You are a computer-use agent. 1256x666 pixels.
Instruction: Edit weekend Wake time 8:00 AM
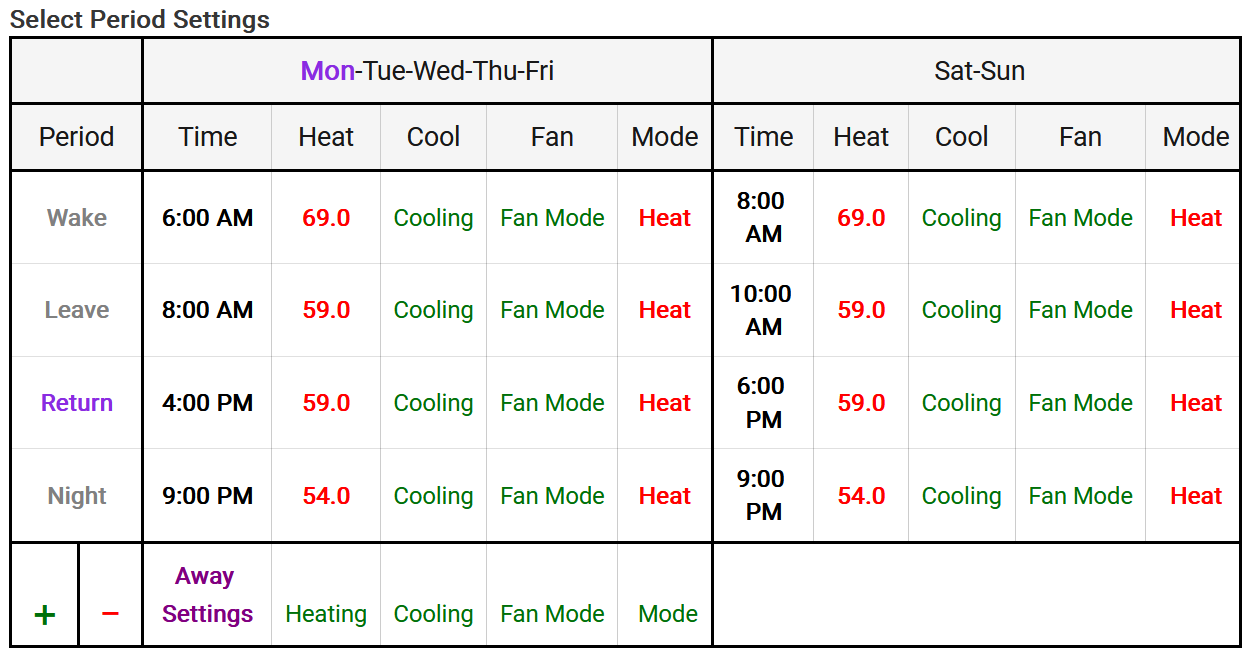(x=763, y=217)
